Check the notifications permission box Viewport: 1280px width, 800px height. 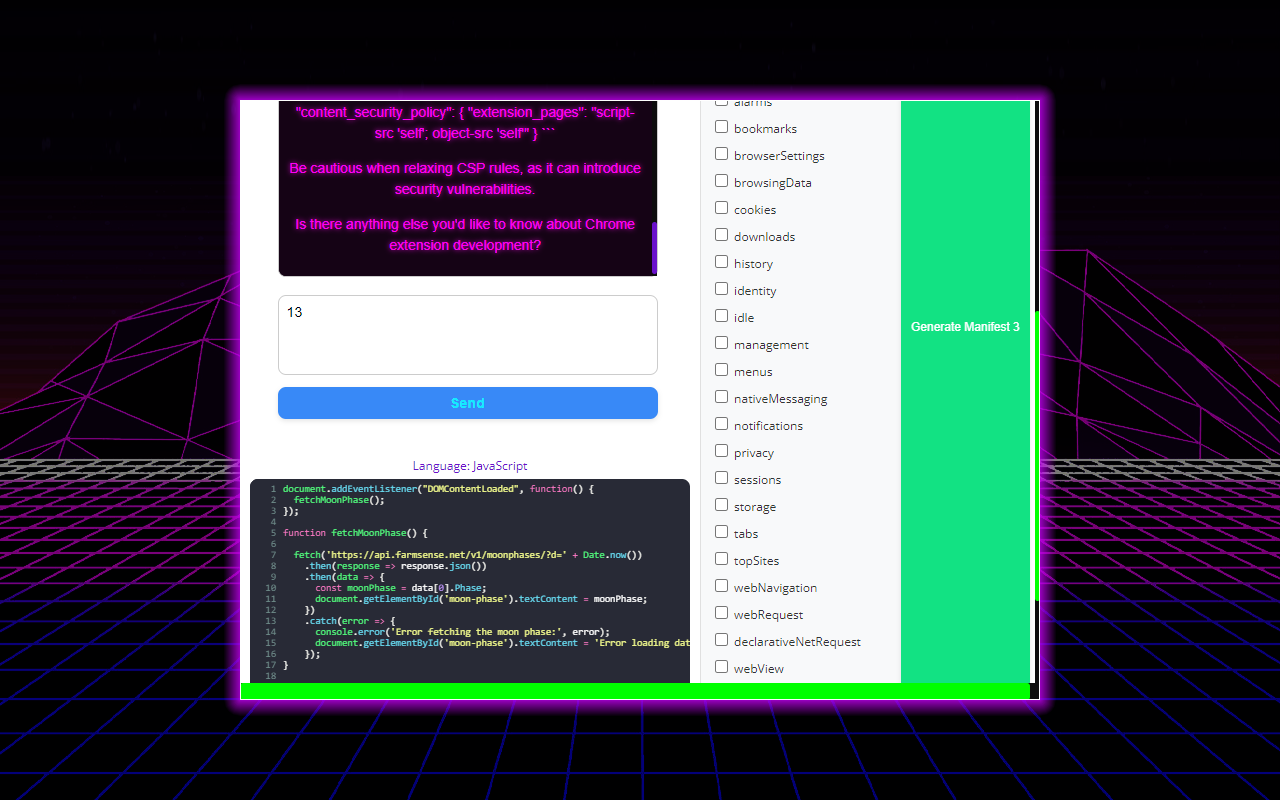(x=721, y=424)
